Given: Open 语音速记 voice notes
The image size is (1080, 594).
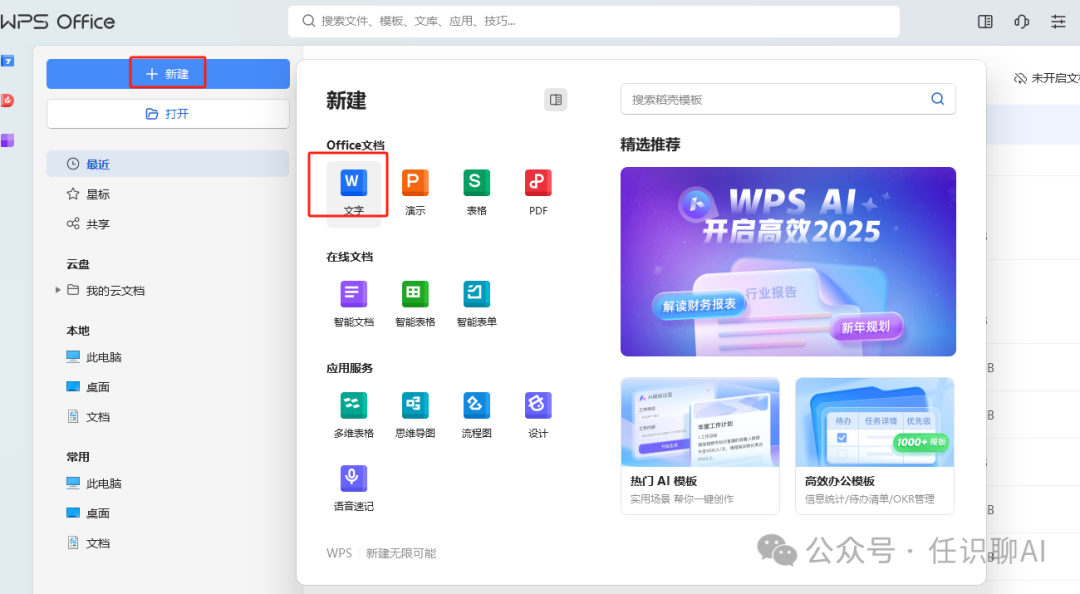Looking at the screenshot, I should point(353,488).
